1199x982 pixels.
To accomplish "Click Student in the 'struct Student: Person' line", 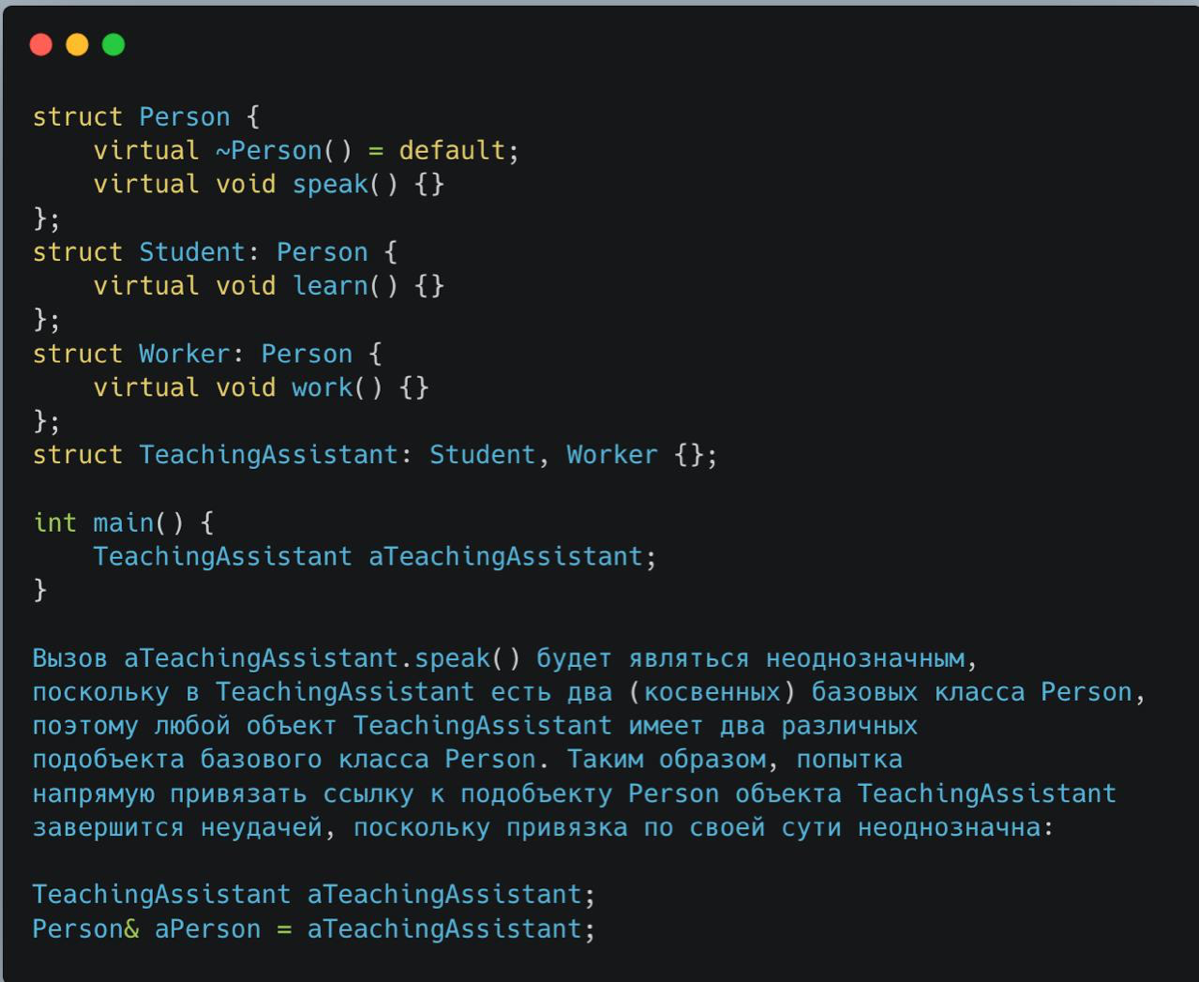I will pyautogui.click(x=191, y=252).
